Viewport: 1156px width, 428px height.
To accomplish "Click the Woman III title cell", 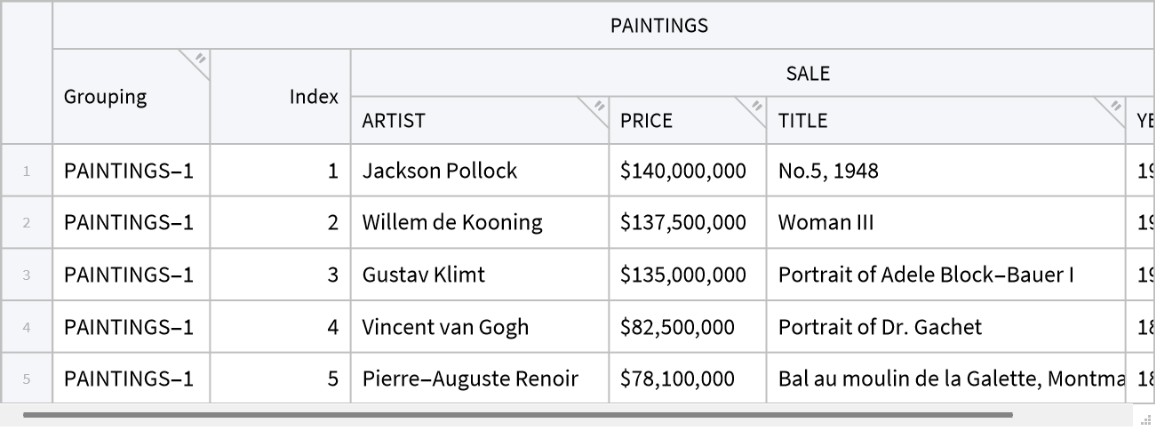I will pos(945,223).
